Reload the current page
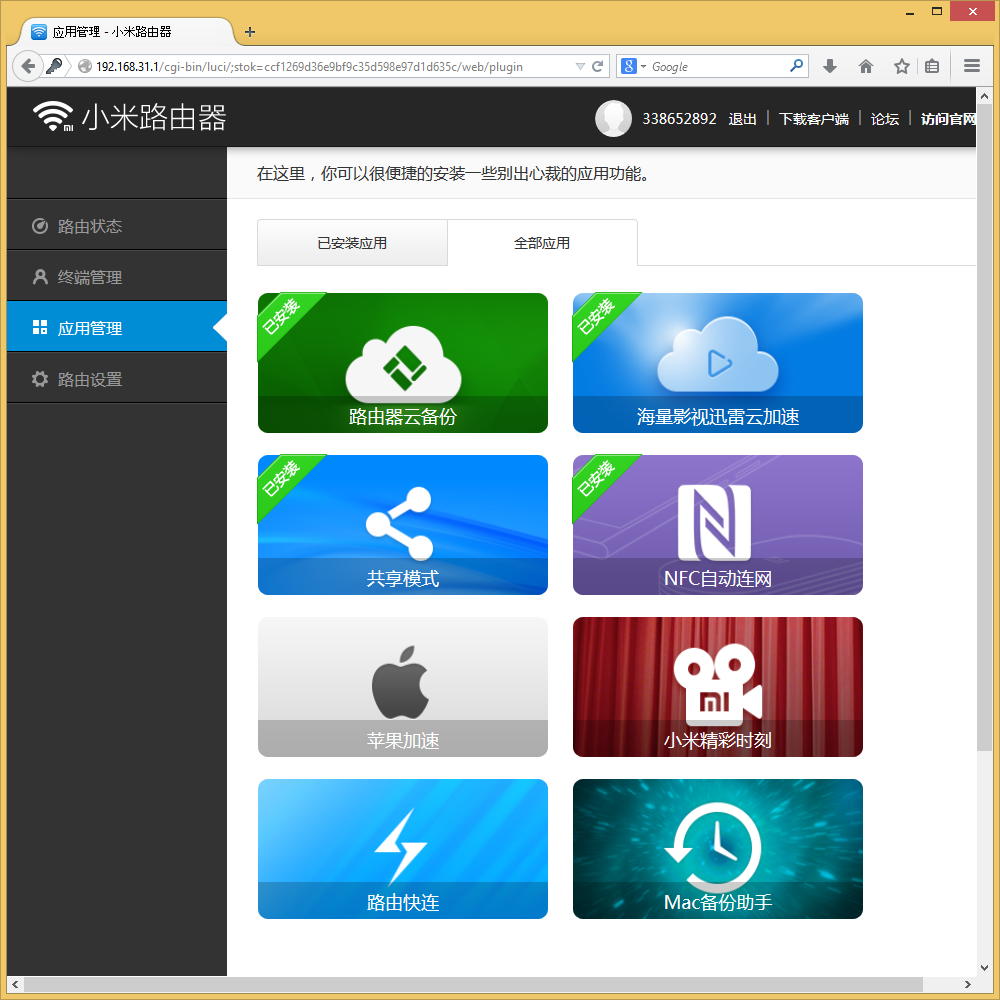This screenshot has height=1000, width=1000. pos(598,66)
